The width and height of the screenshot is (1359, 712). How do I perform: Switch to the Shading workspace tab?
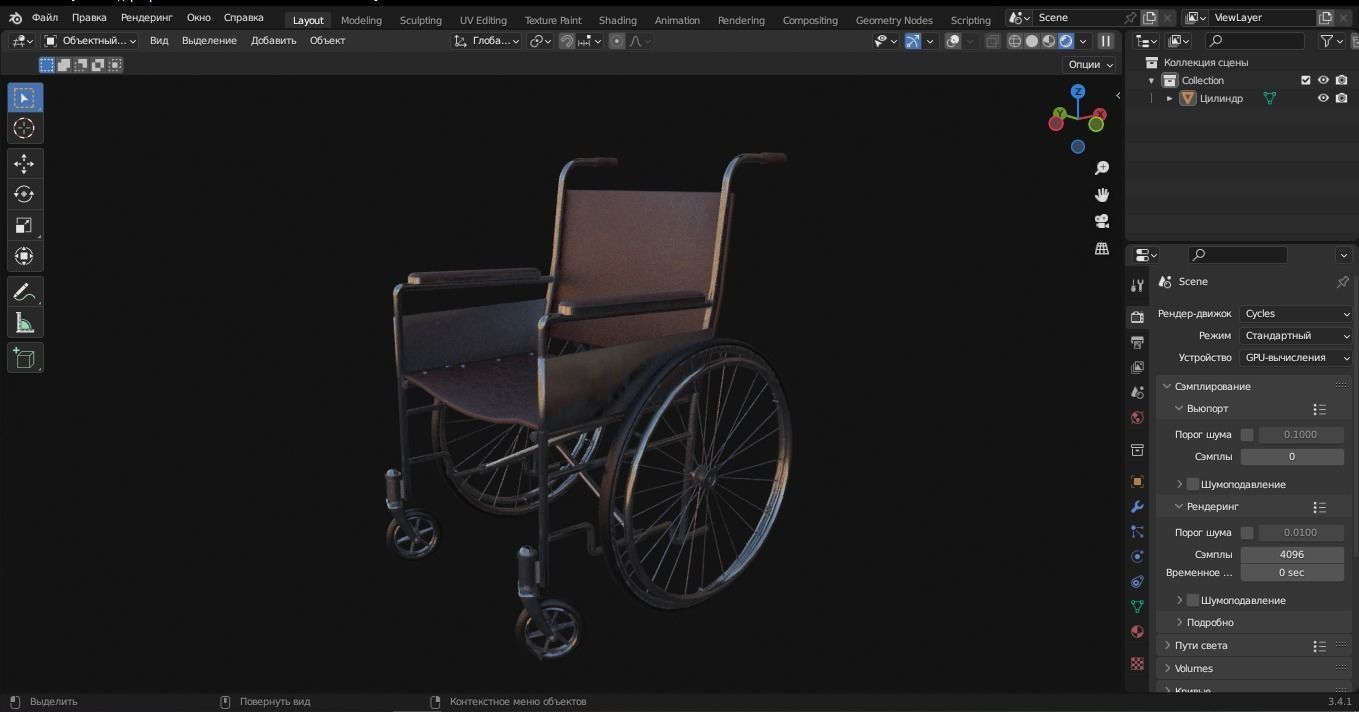coord(617,20)
